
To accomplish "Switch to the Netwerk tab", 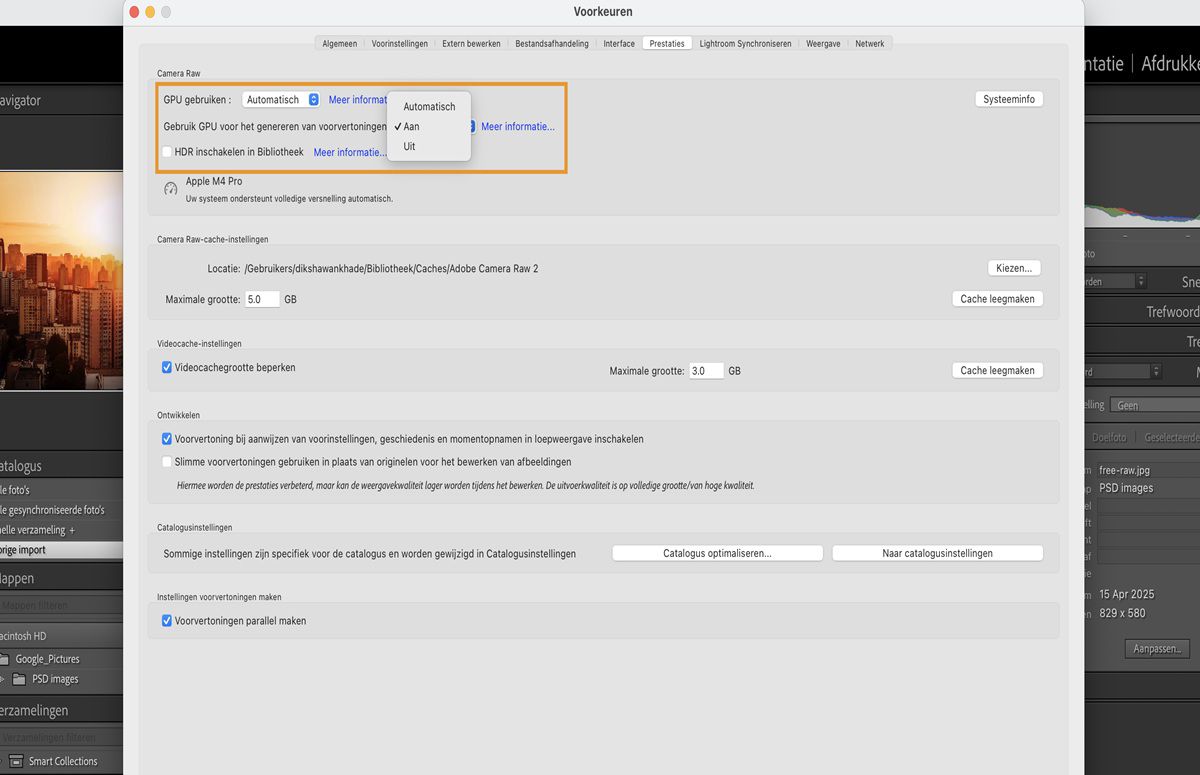I will (x=869, y=43).
